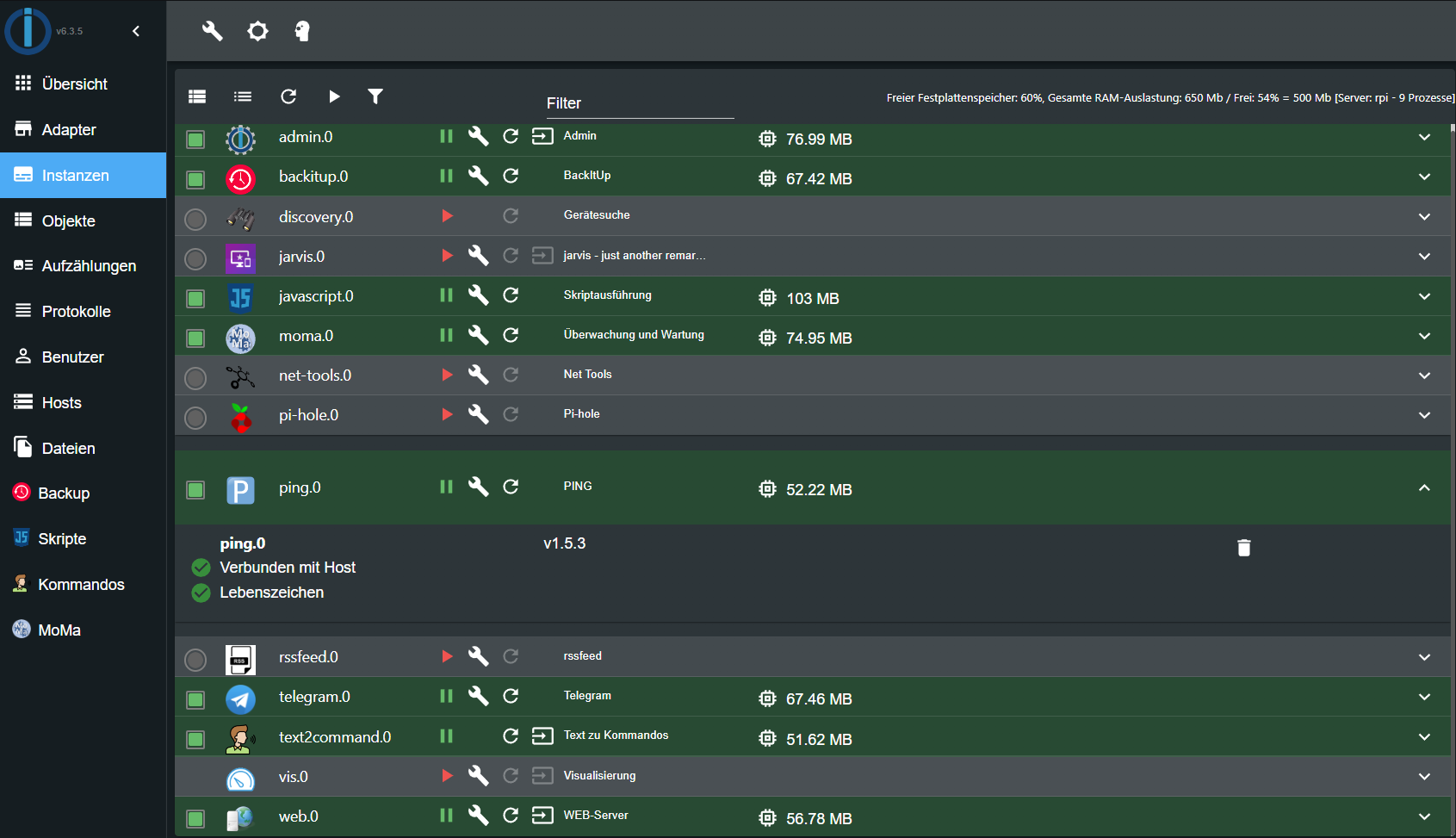
Task: Delete the ping.0 instance via trash icon
Action: [x=1243, y=548]
